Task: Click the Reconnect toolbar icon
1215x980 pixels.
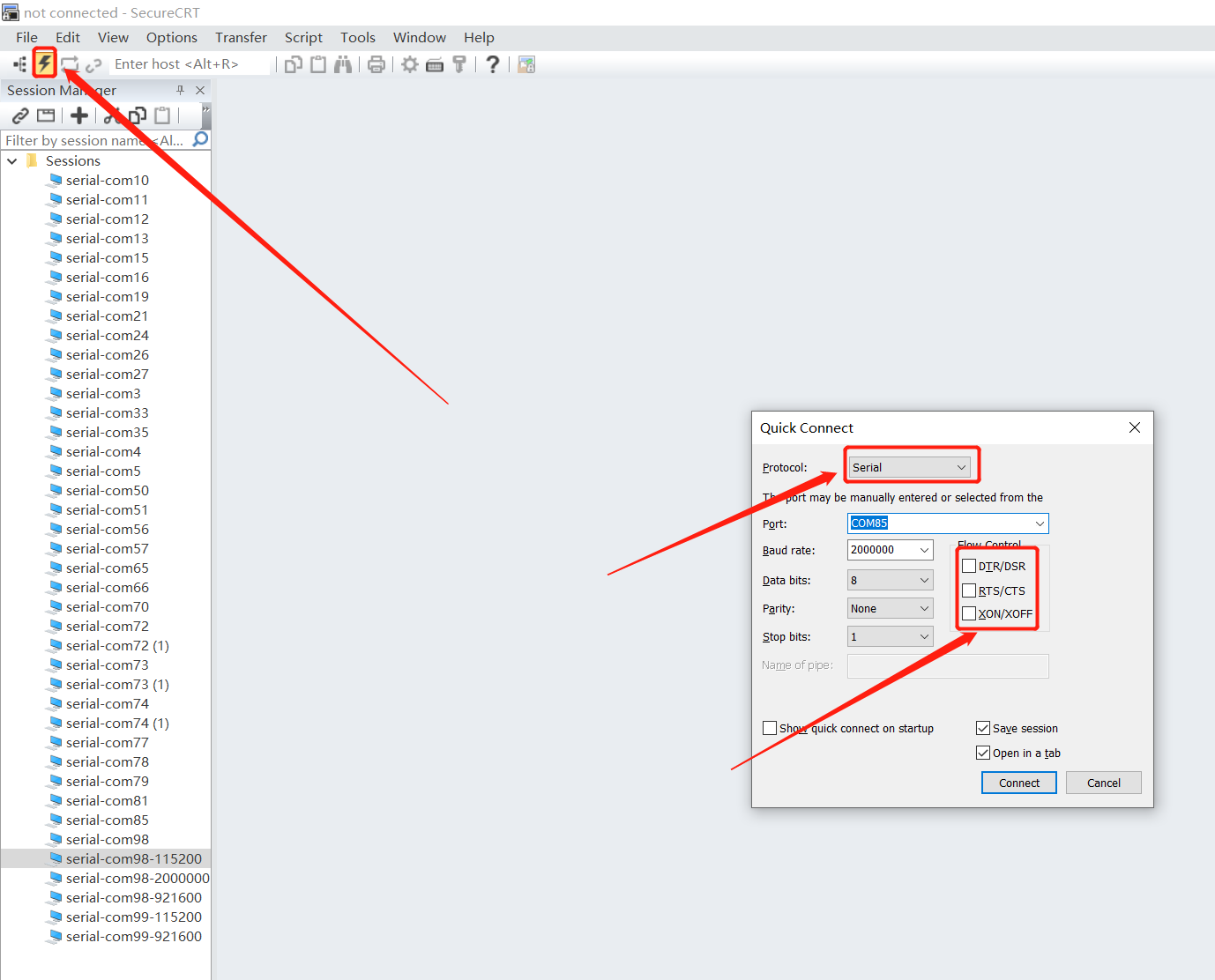Action: [x=70, y=64]
